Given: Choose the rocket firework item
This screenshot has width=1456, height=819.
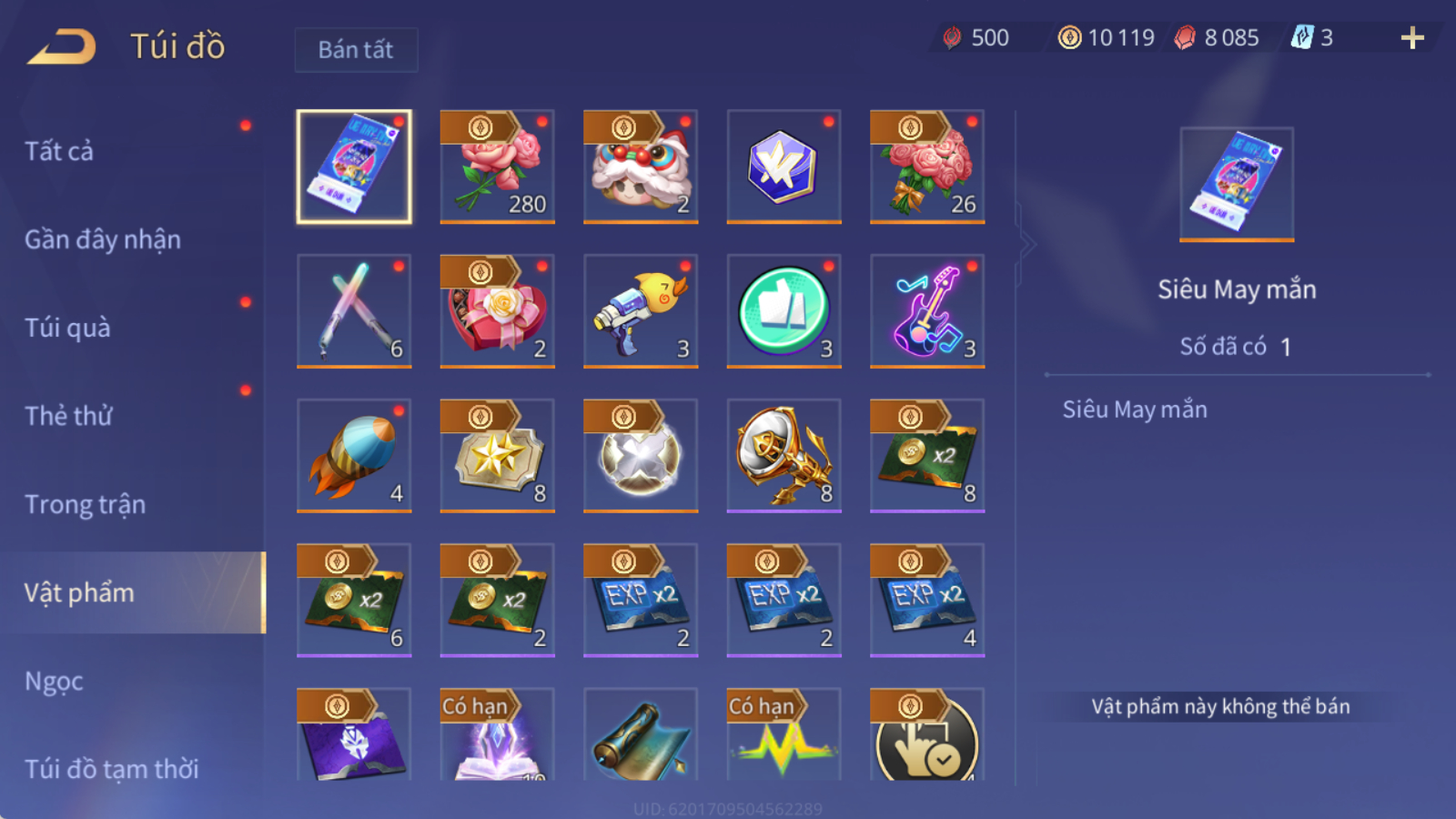Looking at the screenshot, I should pos(354,456).
